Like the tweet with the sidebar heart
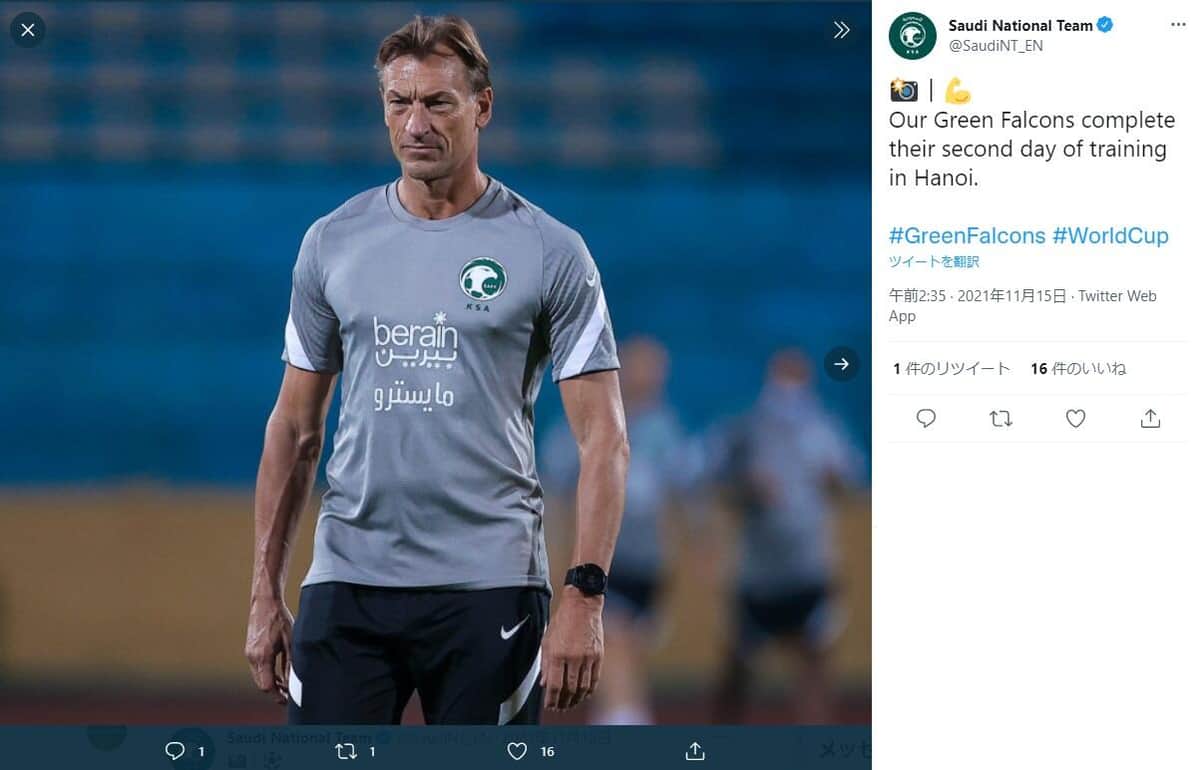The width and height of the screenshot is (1200, 770). coord(1075,419)
